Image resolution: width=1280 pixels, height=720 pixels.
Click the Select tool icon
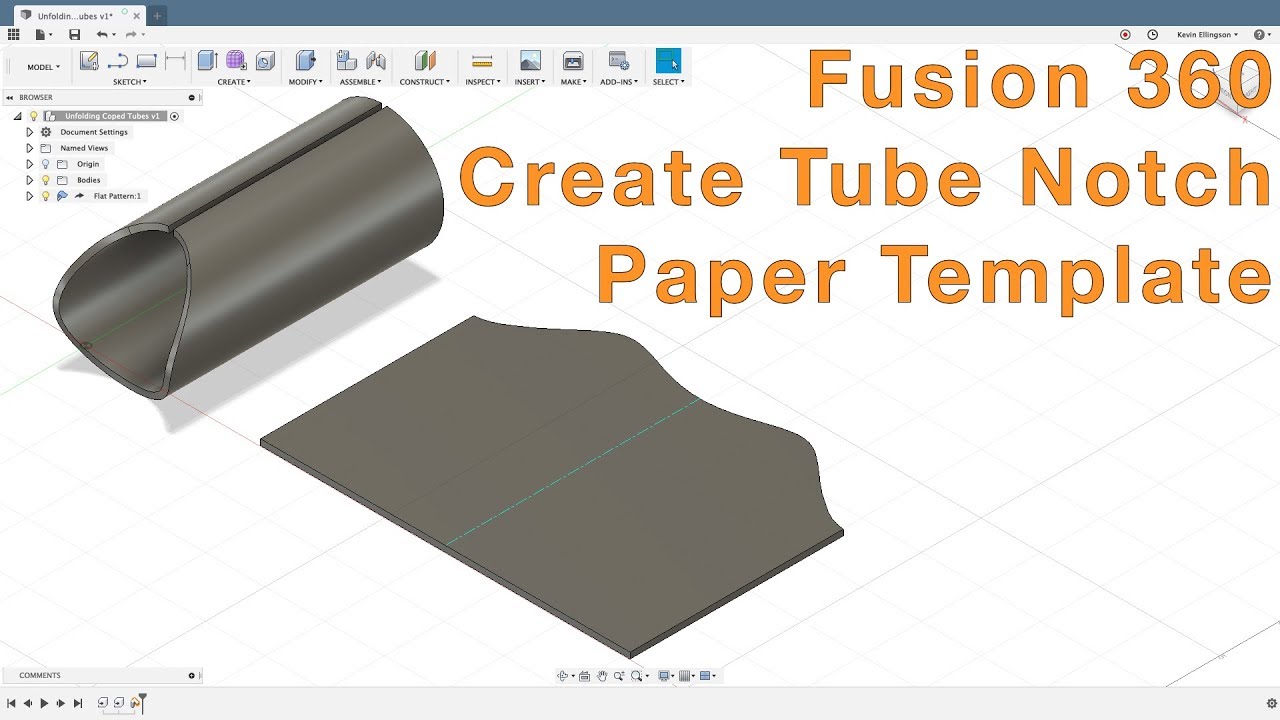(668, 61)
